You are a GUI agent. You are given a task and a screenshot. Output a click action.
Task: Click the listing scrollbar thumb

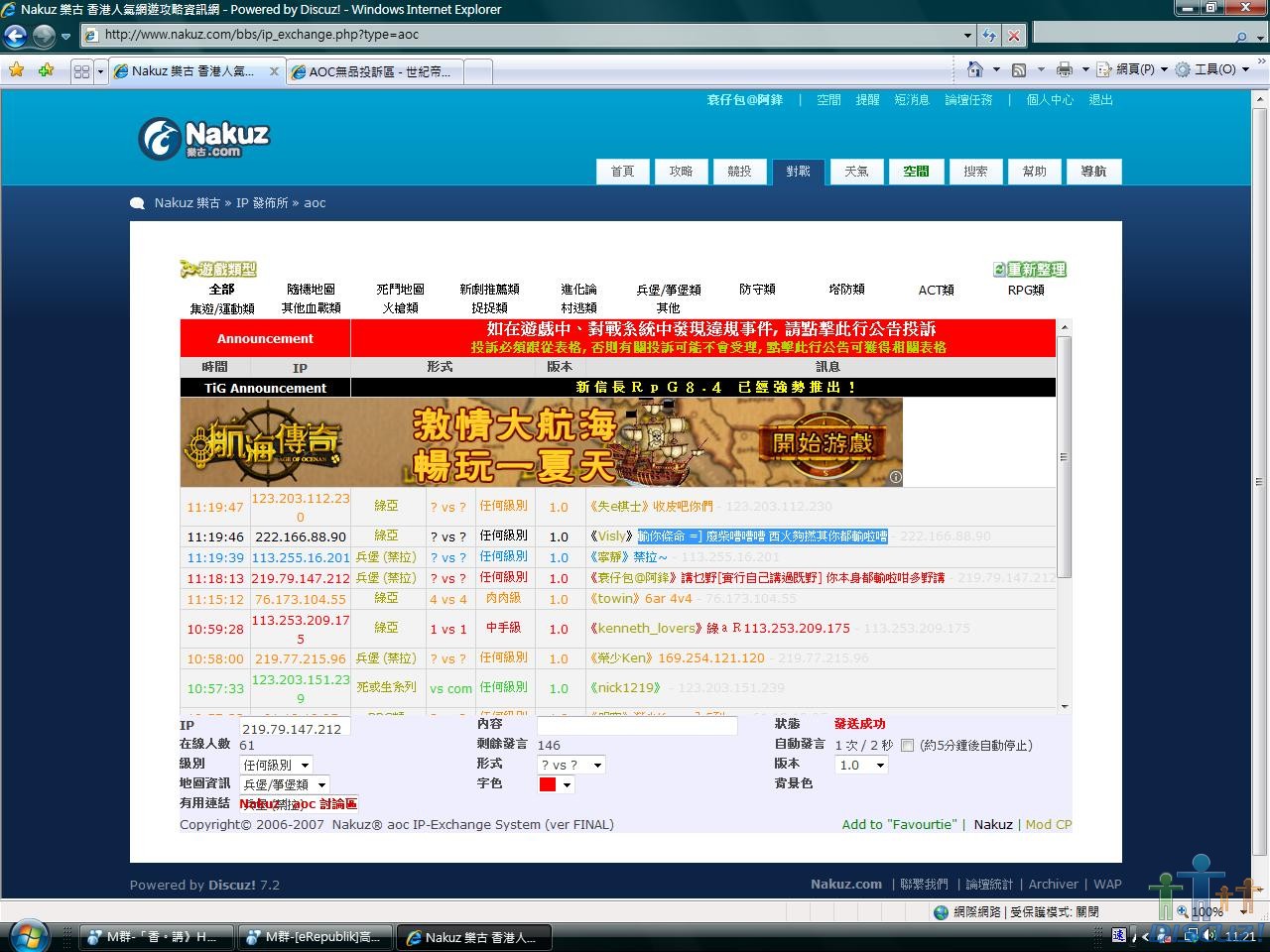(x=1065, y=456)
